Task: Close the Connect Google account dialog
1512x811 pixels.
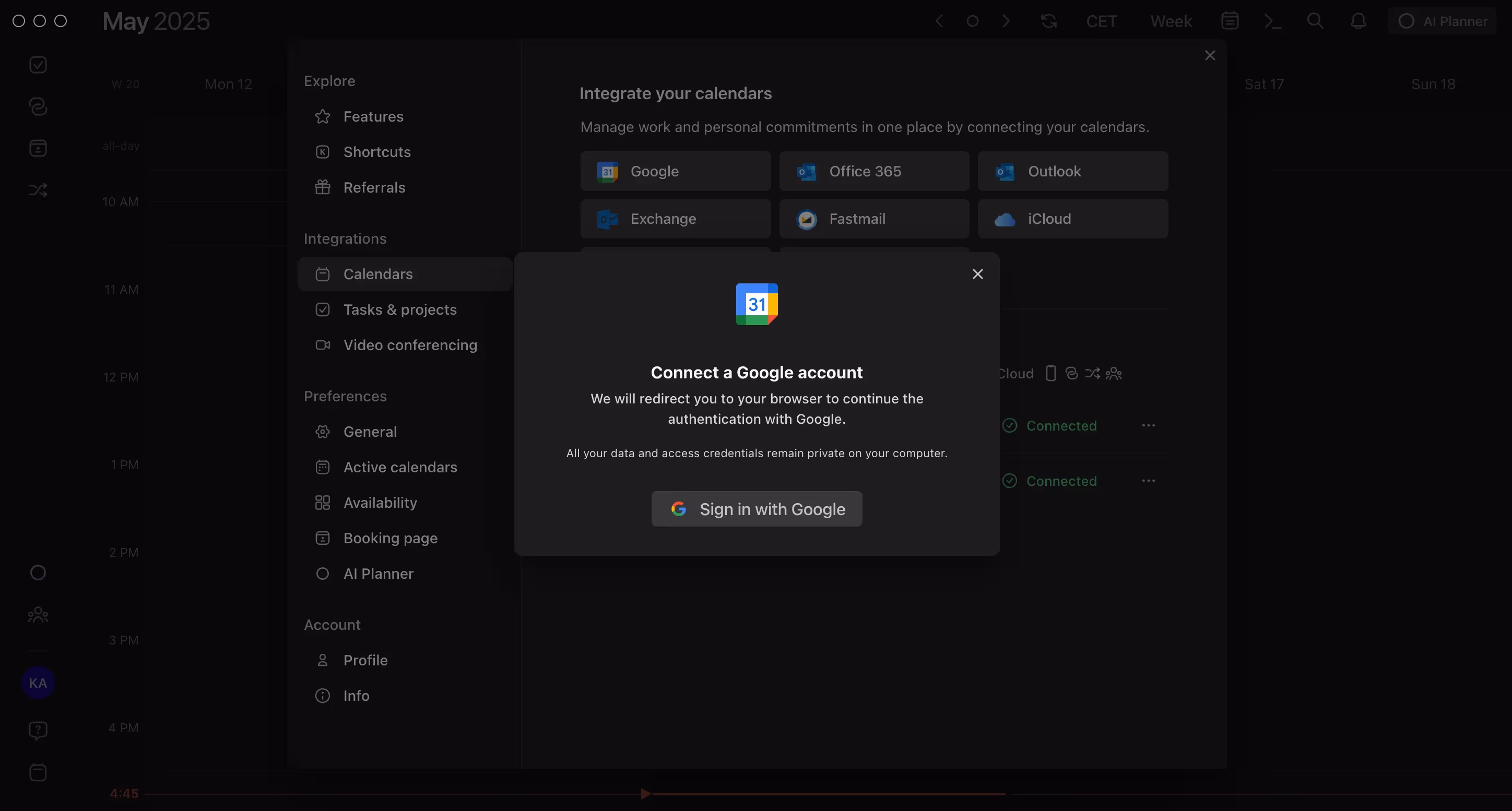Action: (x=977, y=274)
